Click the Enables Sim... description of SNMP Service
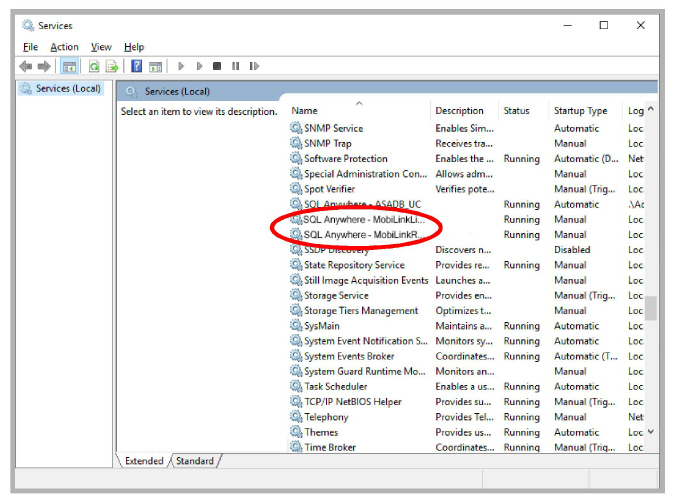The width and height of the screenshot is (675, 496). [464, 128]
